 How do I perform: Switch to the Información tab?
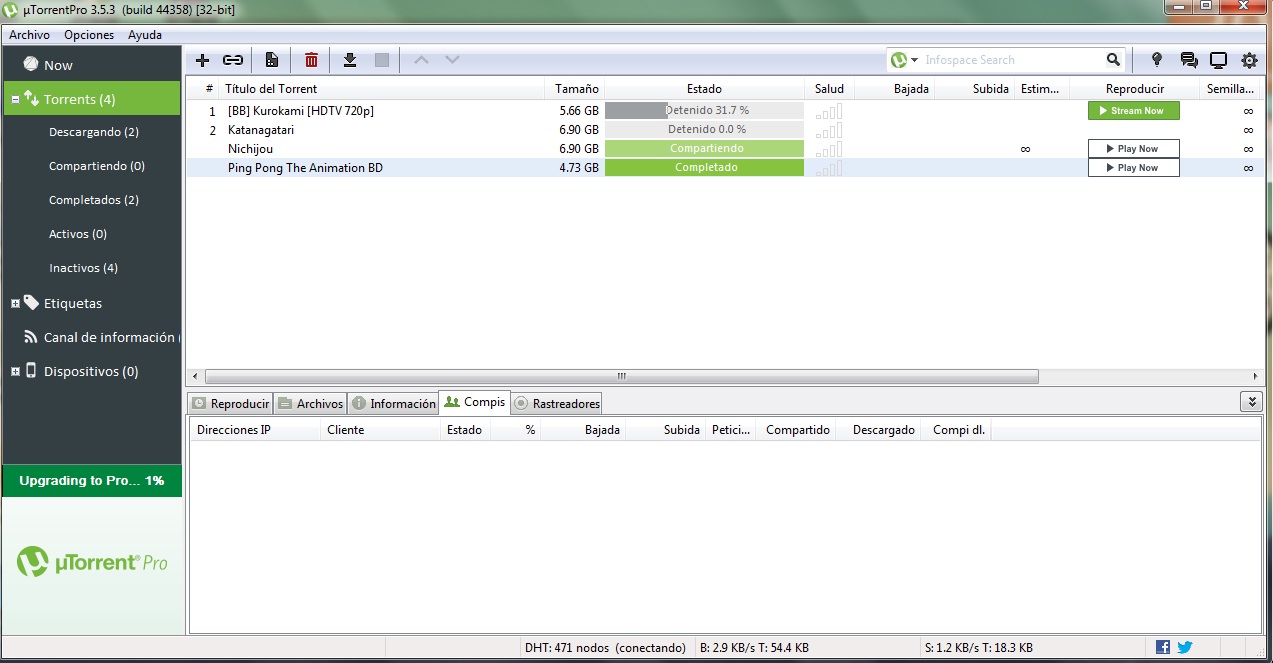point(393,404)
